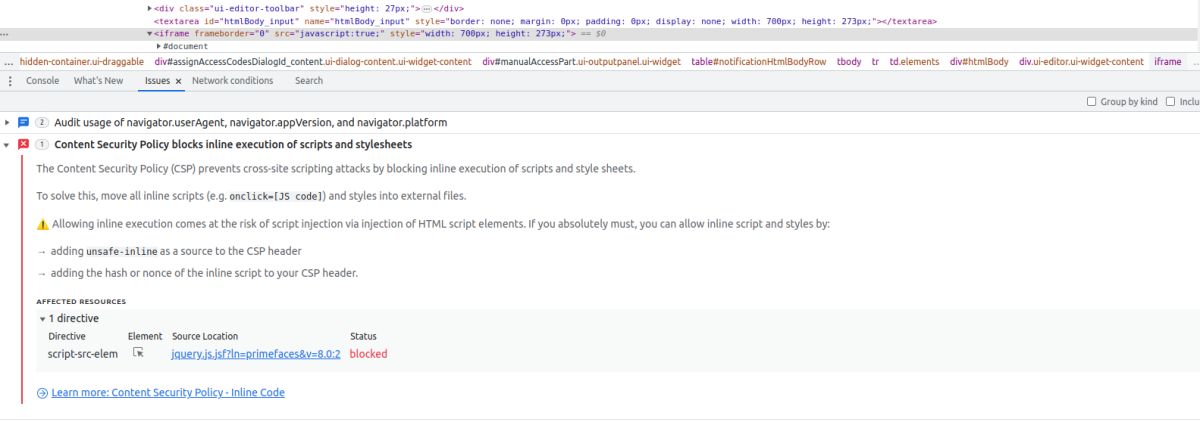1200x422 pixels.
Task: Select hidden-container.ui-draggable breadcrumb
Action: [82, 62]
